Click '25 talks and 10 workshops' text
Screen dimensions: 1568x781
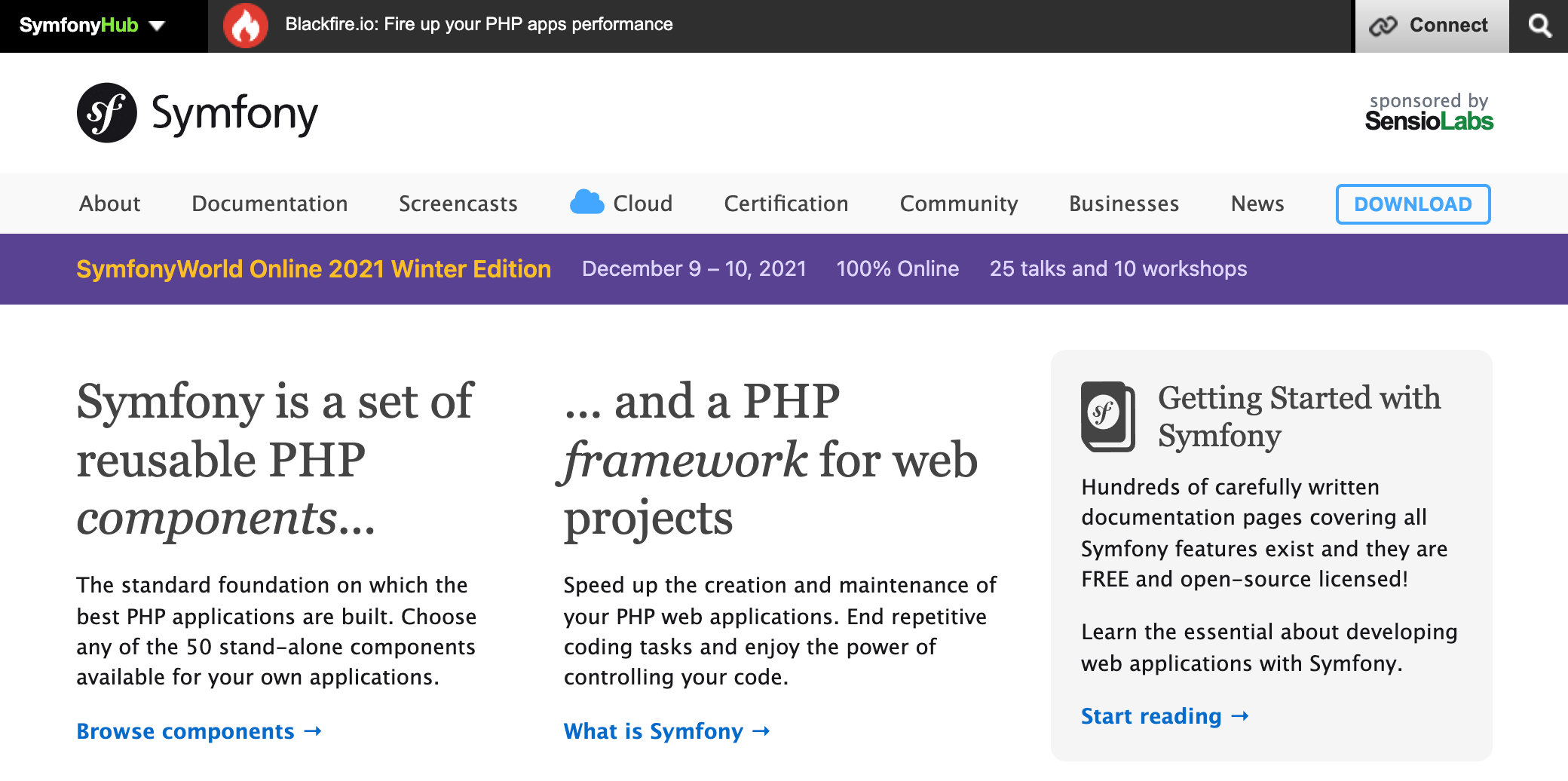pos(1118,269)
